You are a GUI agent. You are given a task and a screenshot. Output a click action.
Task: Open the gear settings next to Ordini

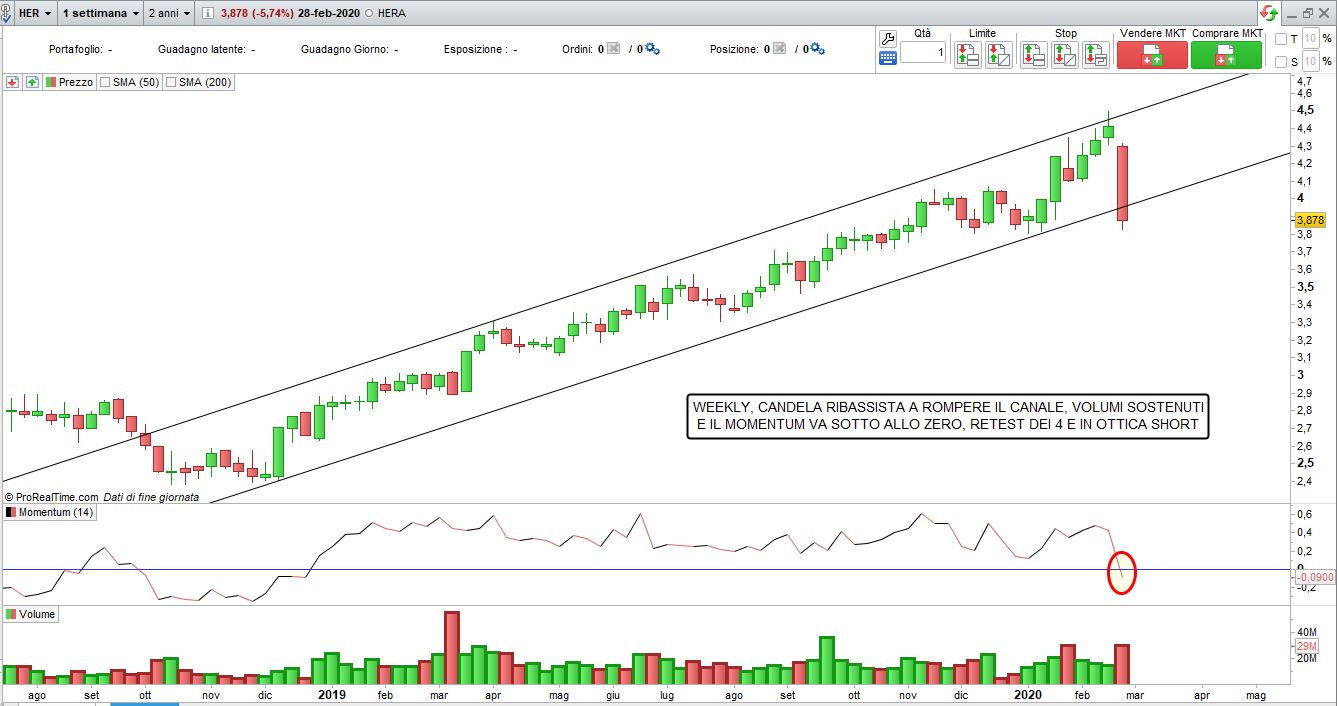(652, 48)
